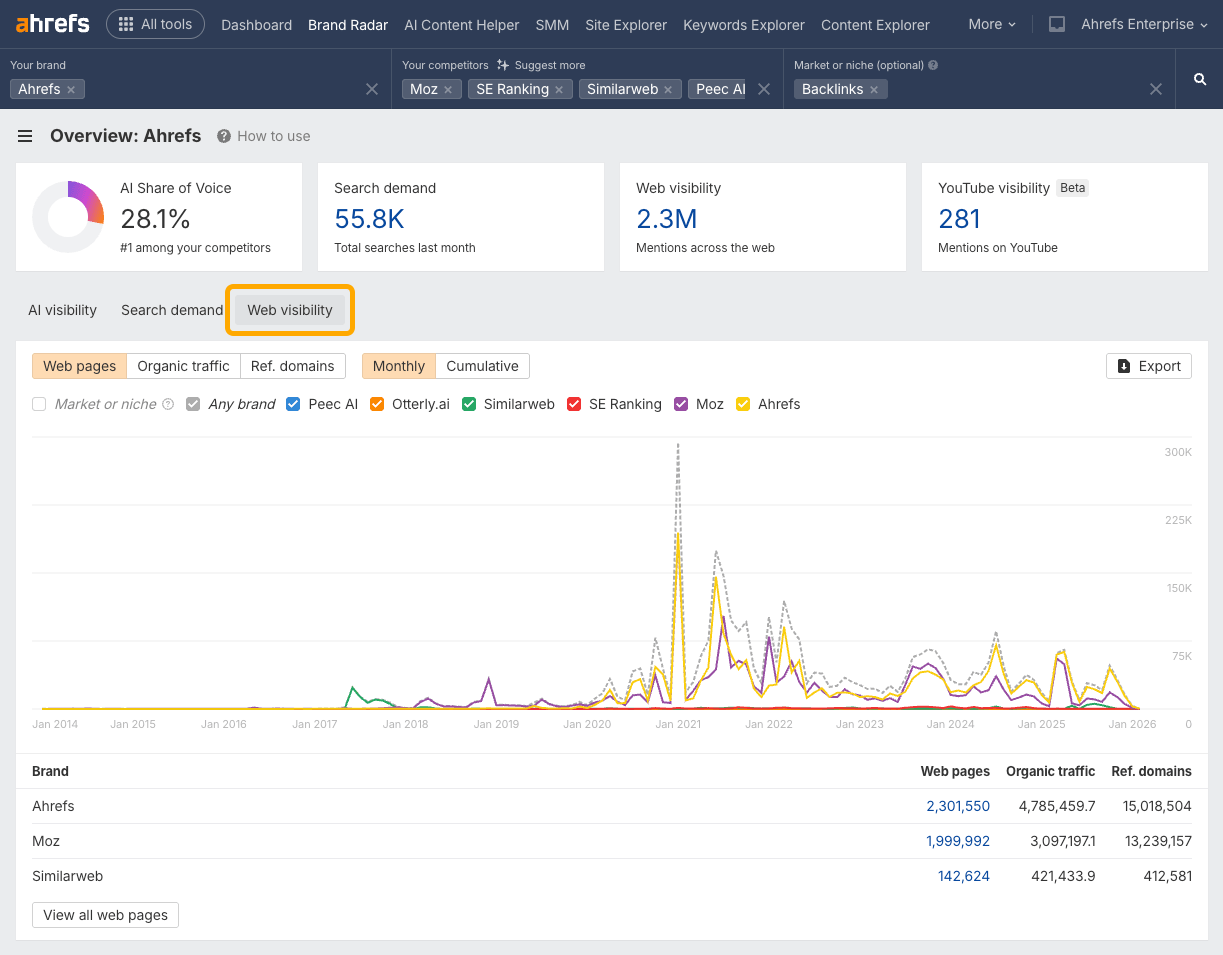Click the ahrefs logo
Image resolution: width=1223 pixels, height=955 pixels.
pos(50,23)
